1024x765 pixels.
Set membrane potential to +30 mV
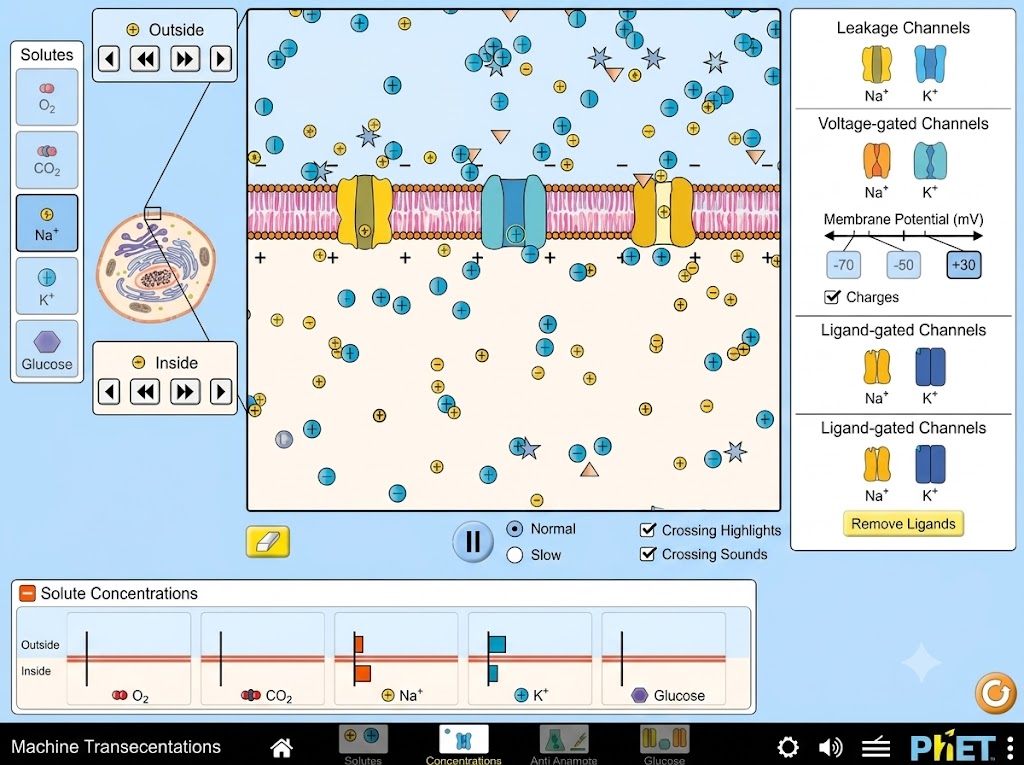[963, 265]
